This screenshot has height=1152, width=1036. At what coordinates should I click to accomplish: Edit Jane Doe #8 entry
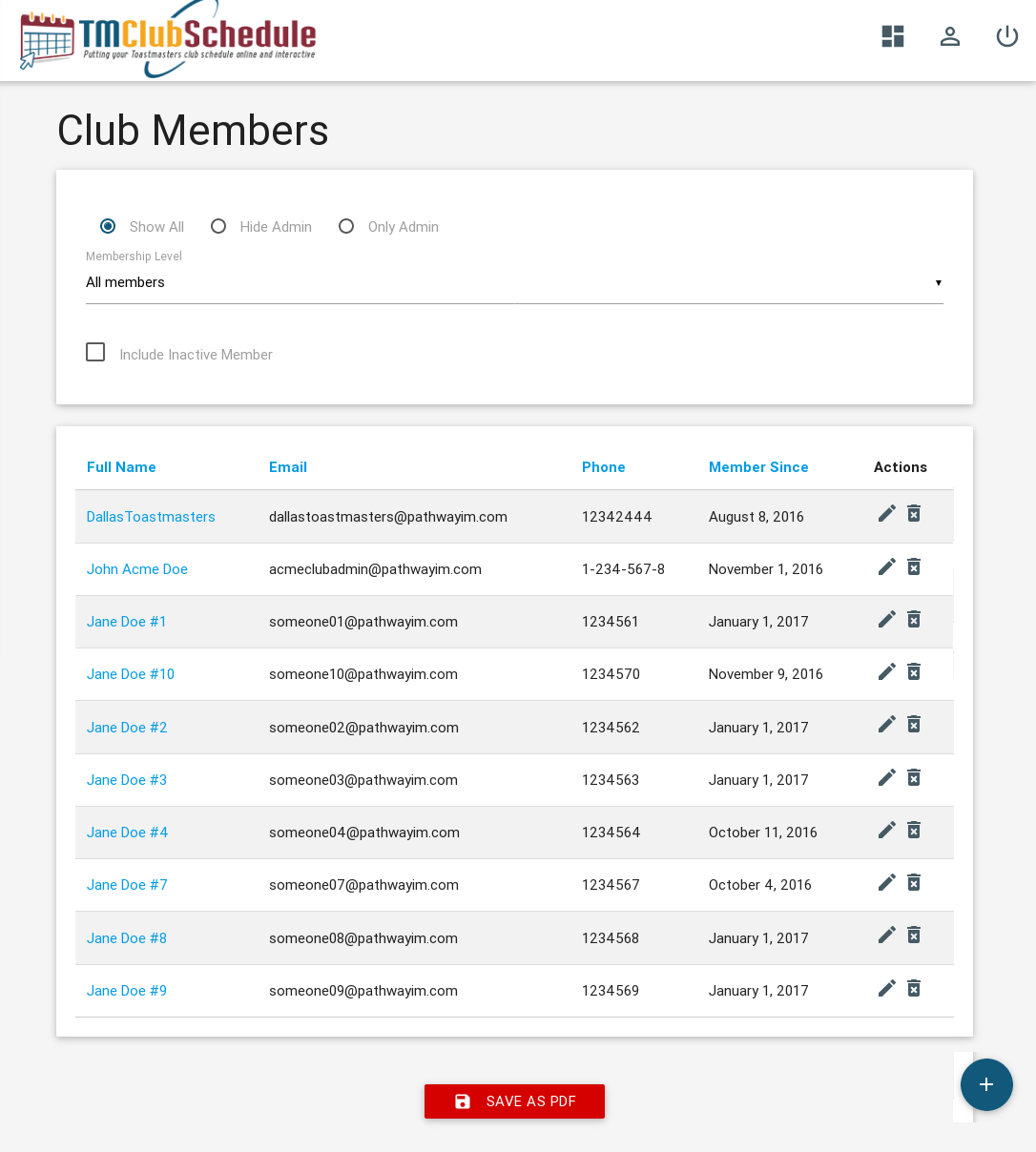tap(887, 936)
